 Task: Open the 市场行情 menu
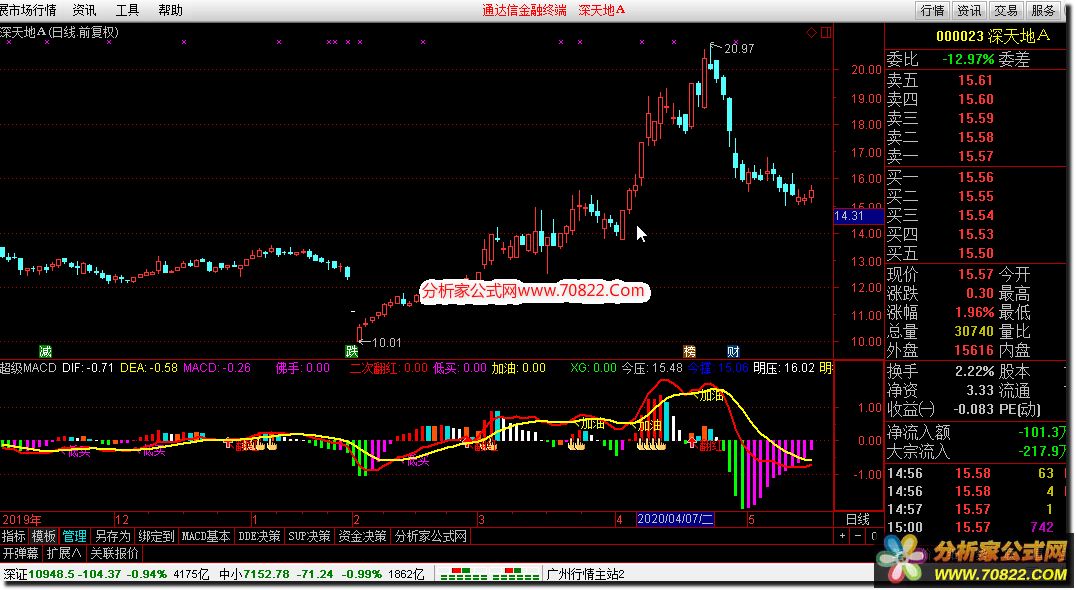(x=28, y=10)
